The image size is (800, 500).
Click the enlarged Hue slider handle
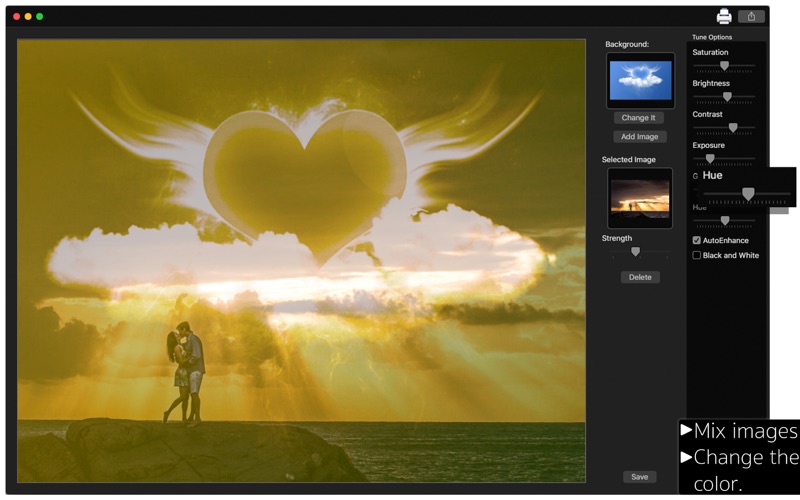748,194
